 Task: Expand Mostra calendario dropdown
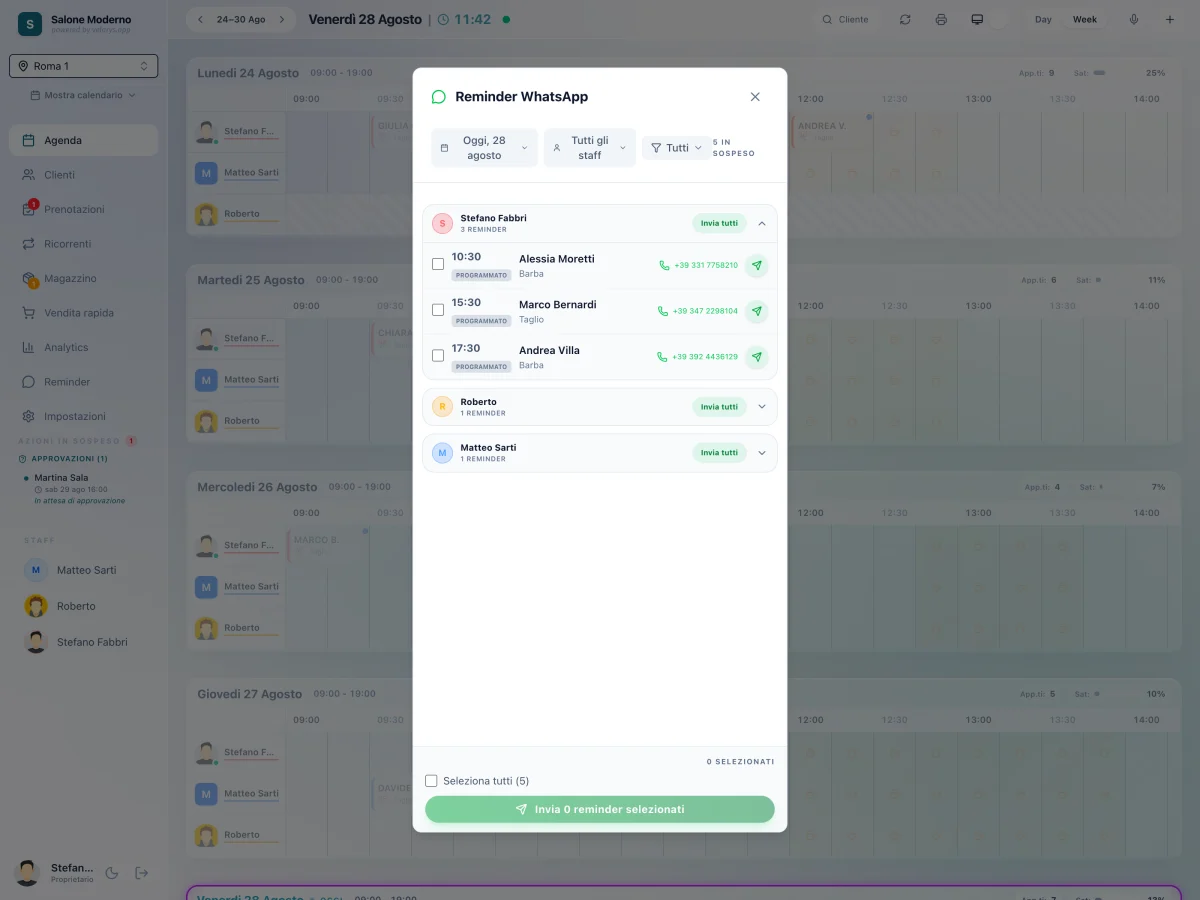click(x=84, y=95)
